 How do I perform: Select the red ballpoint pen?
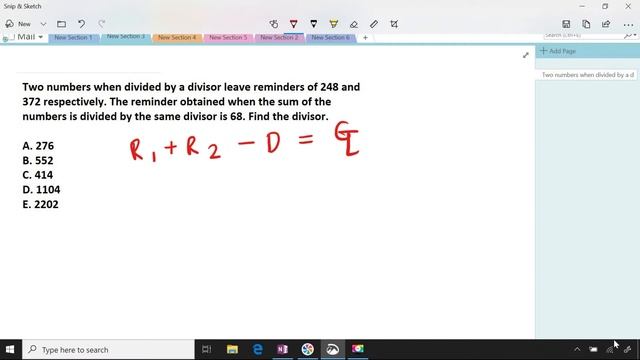293,24
